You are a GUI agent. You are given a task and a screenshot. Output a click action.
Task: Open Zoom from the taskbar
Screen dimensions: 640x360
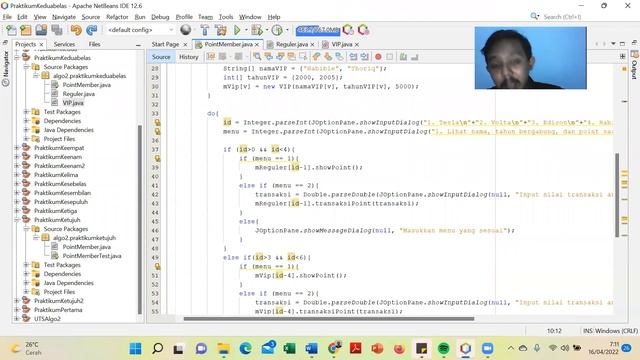[x=487, y=349]
